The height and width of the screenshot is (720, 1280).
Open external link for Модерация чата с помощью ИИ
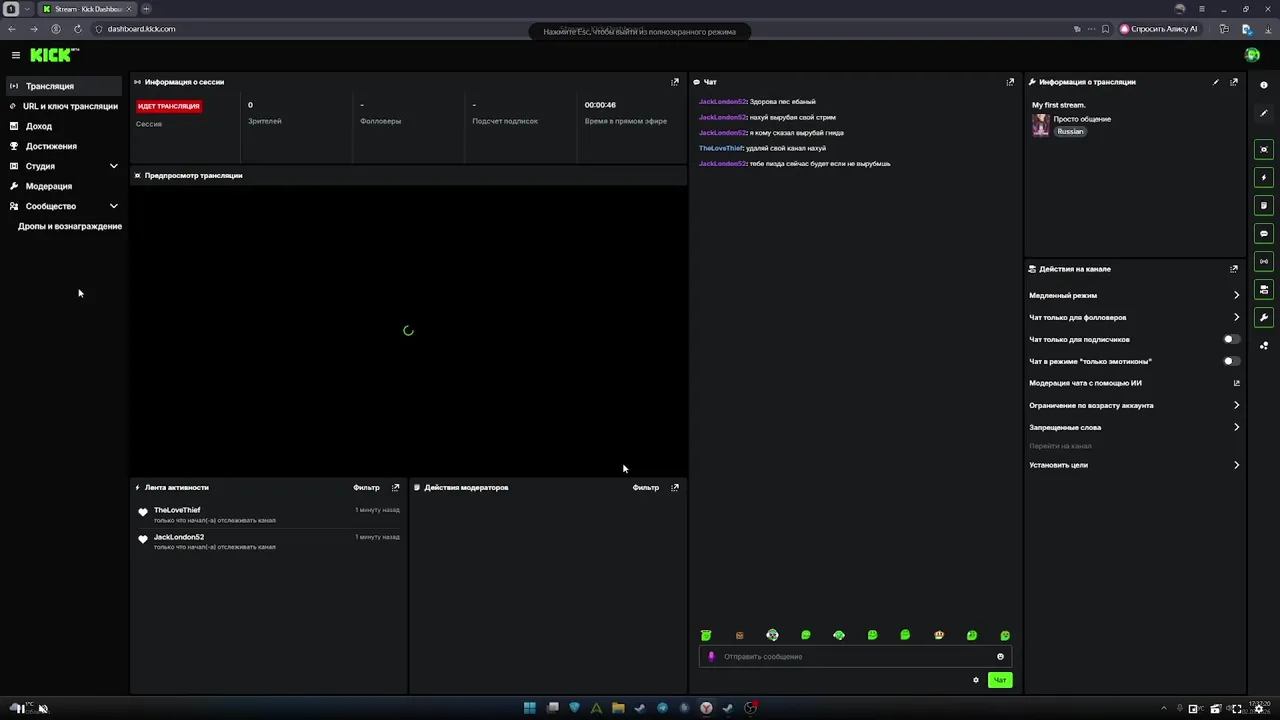point(1236,383)
